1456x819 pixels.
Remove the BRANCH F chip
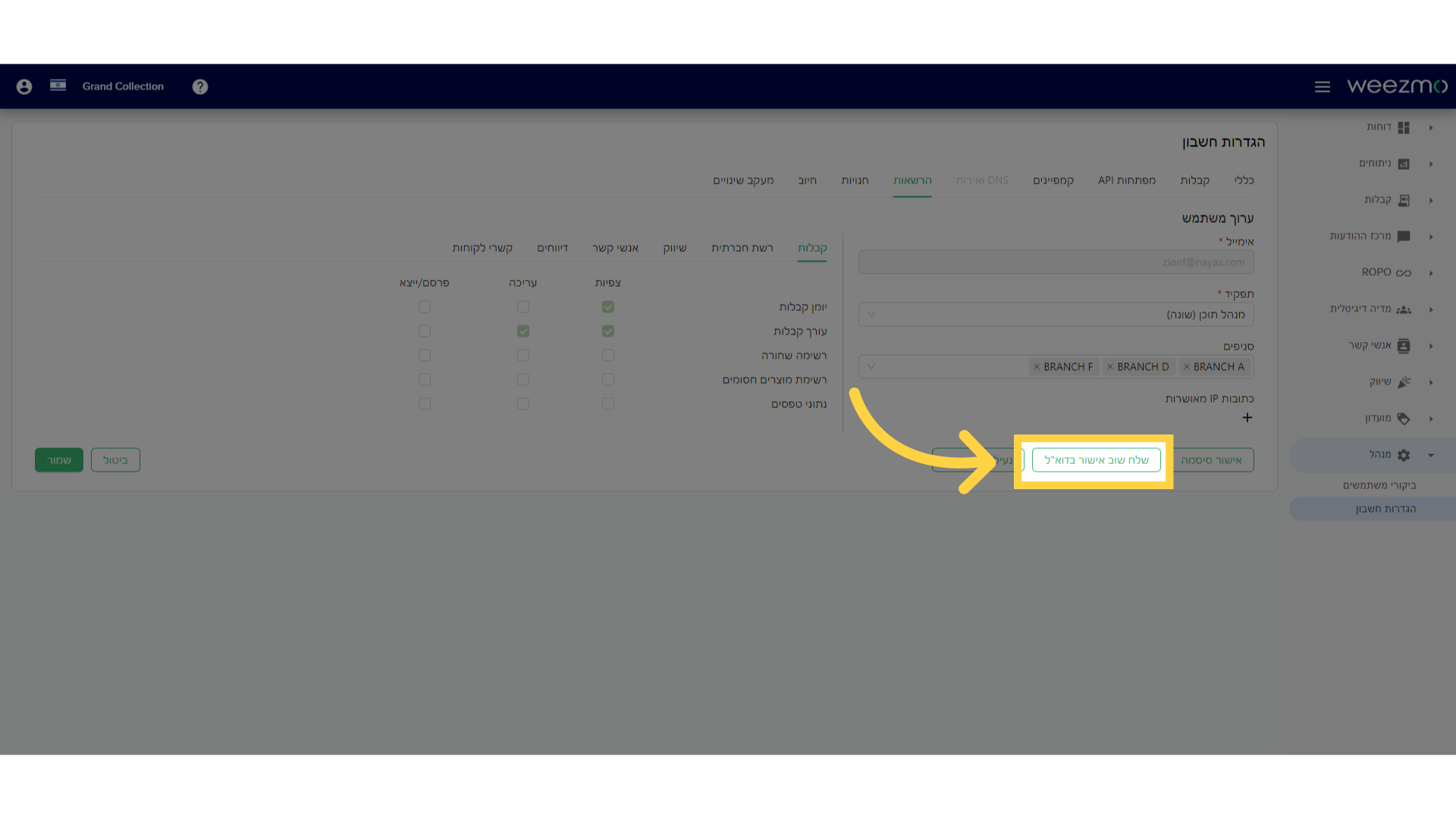click(x=1037, y=367)
